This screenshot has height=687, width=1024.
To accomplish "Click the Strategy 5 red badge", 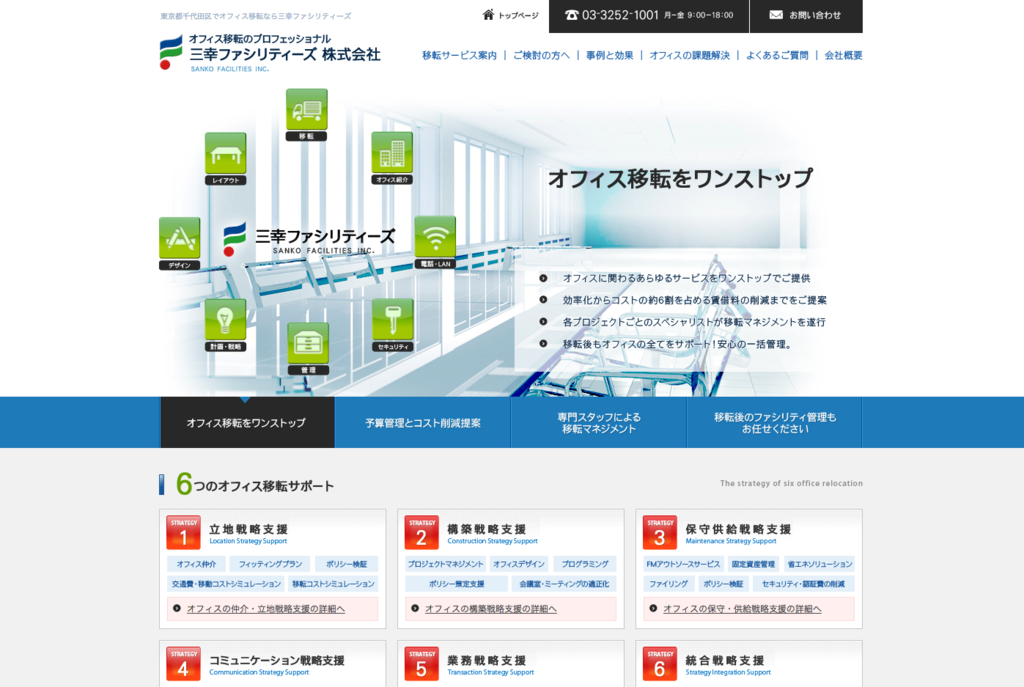I will click(x=421, y=664).
